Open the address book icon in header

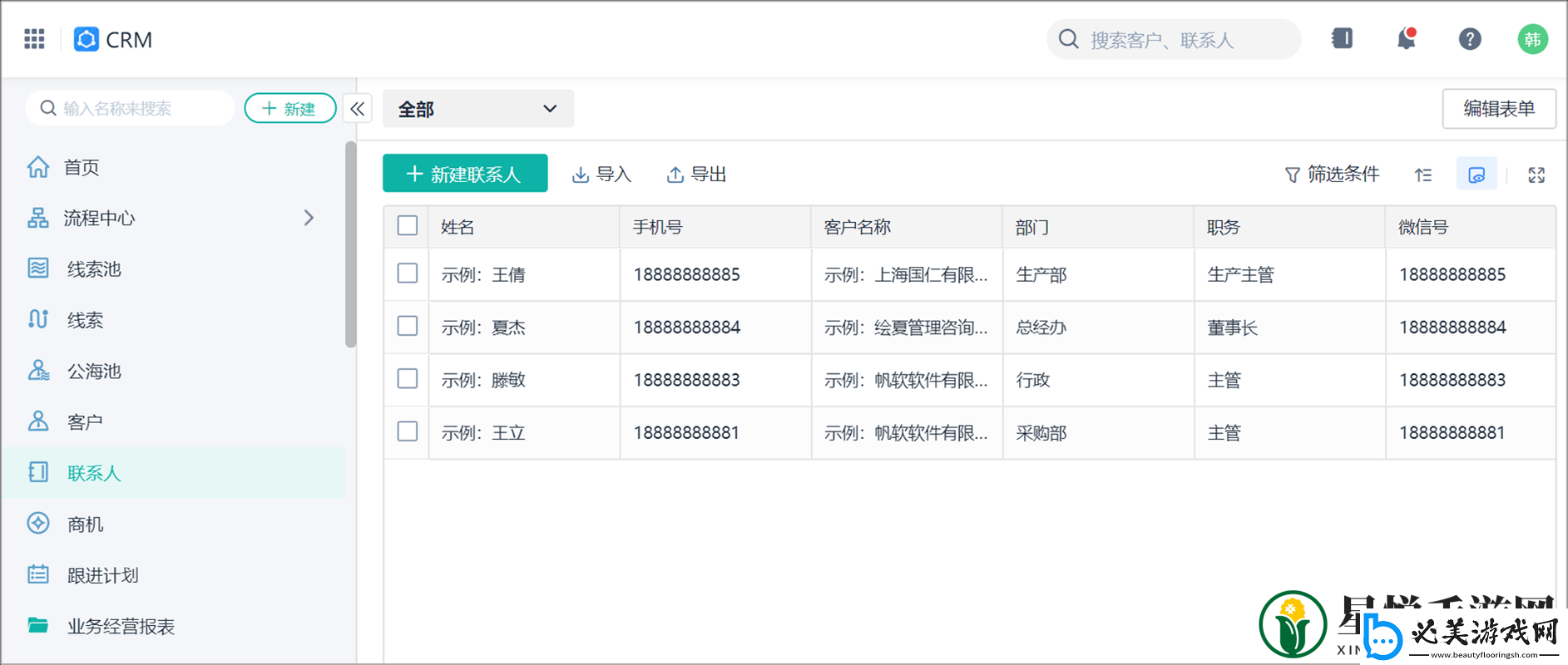click(x=1342, y=39)
